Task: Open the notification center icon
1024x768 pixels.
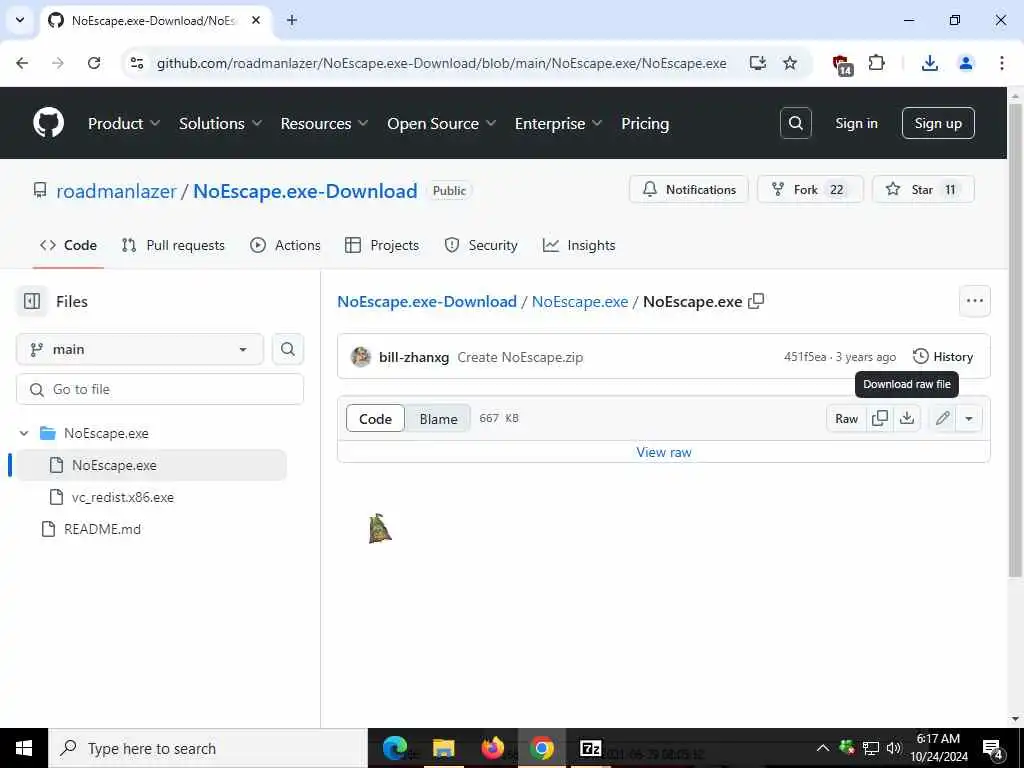Action: click(992, 748)
